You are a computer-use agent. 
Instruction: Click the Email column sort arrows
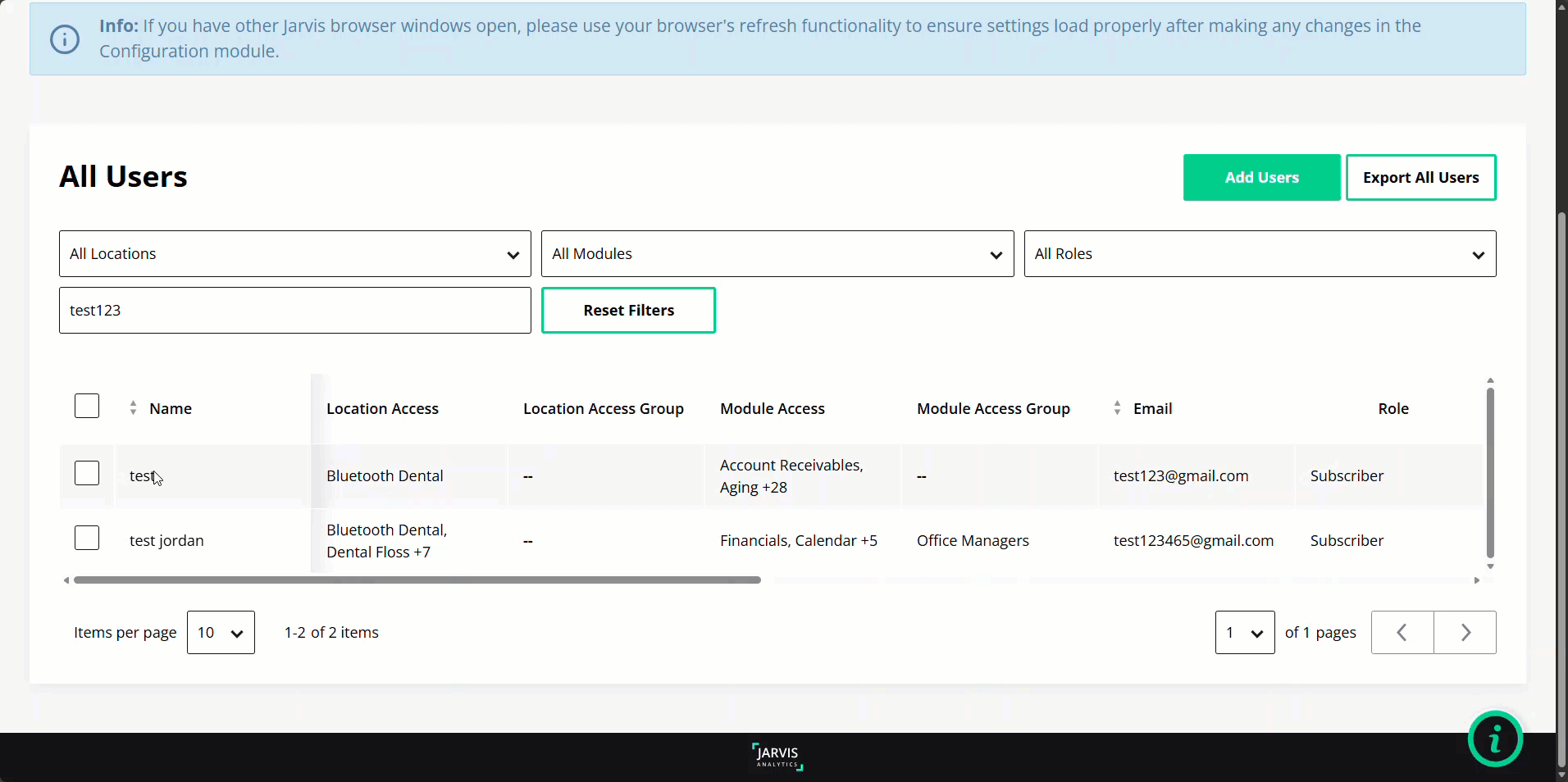[x=1116, y=408]
